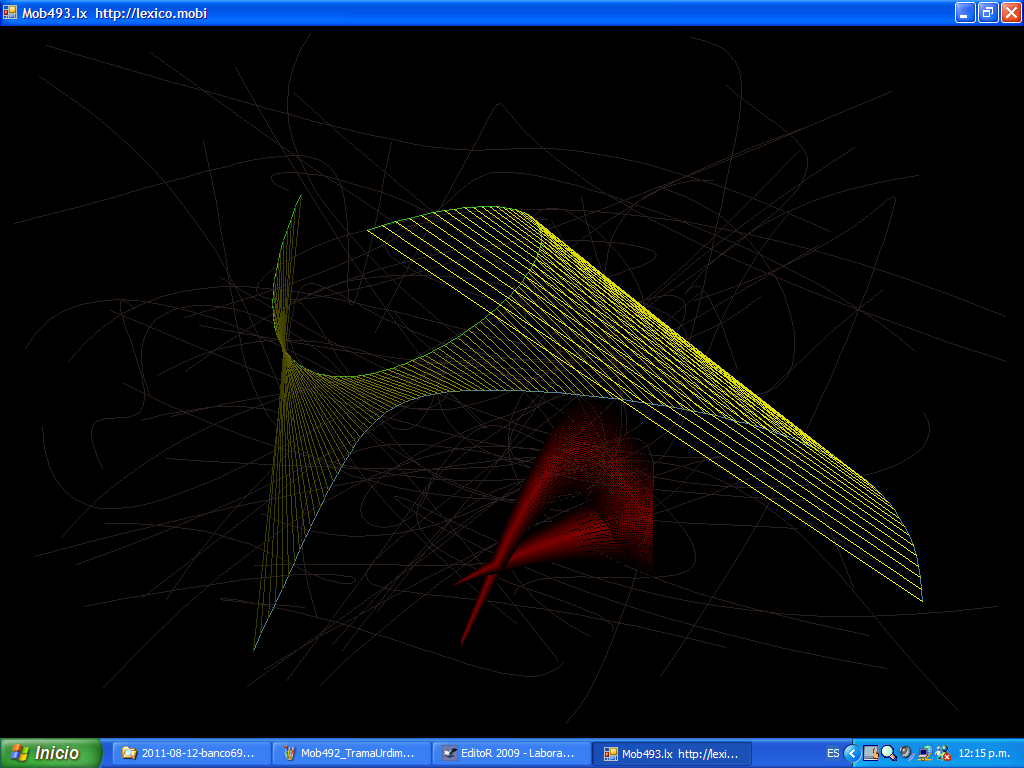Screen dimensions: 1024x768
Task: Click the Mob493.lx application icon in title bar
Action: click(10, 13)
